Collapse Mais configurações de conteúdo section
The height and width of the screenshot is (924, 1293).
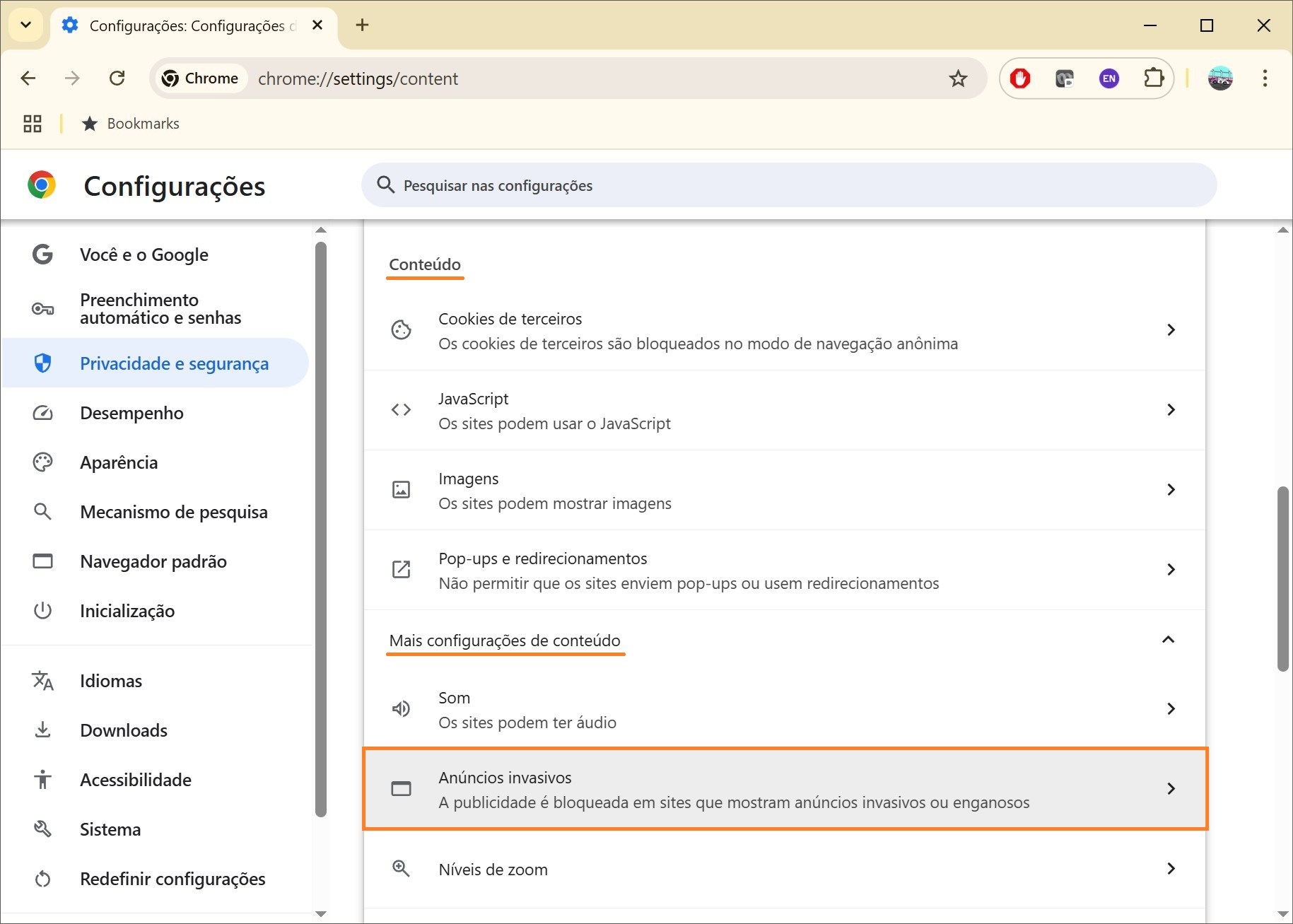tap(1168, 640)
